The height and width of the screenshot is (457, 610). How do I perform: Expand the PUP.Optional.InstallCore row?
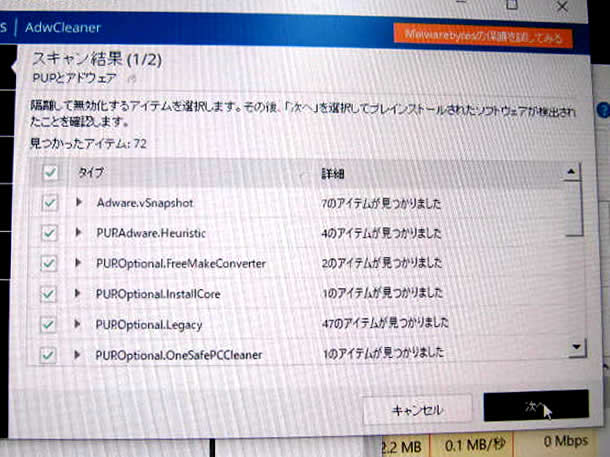tap(78, 293)
